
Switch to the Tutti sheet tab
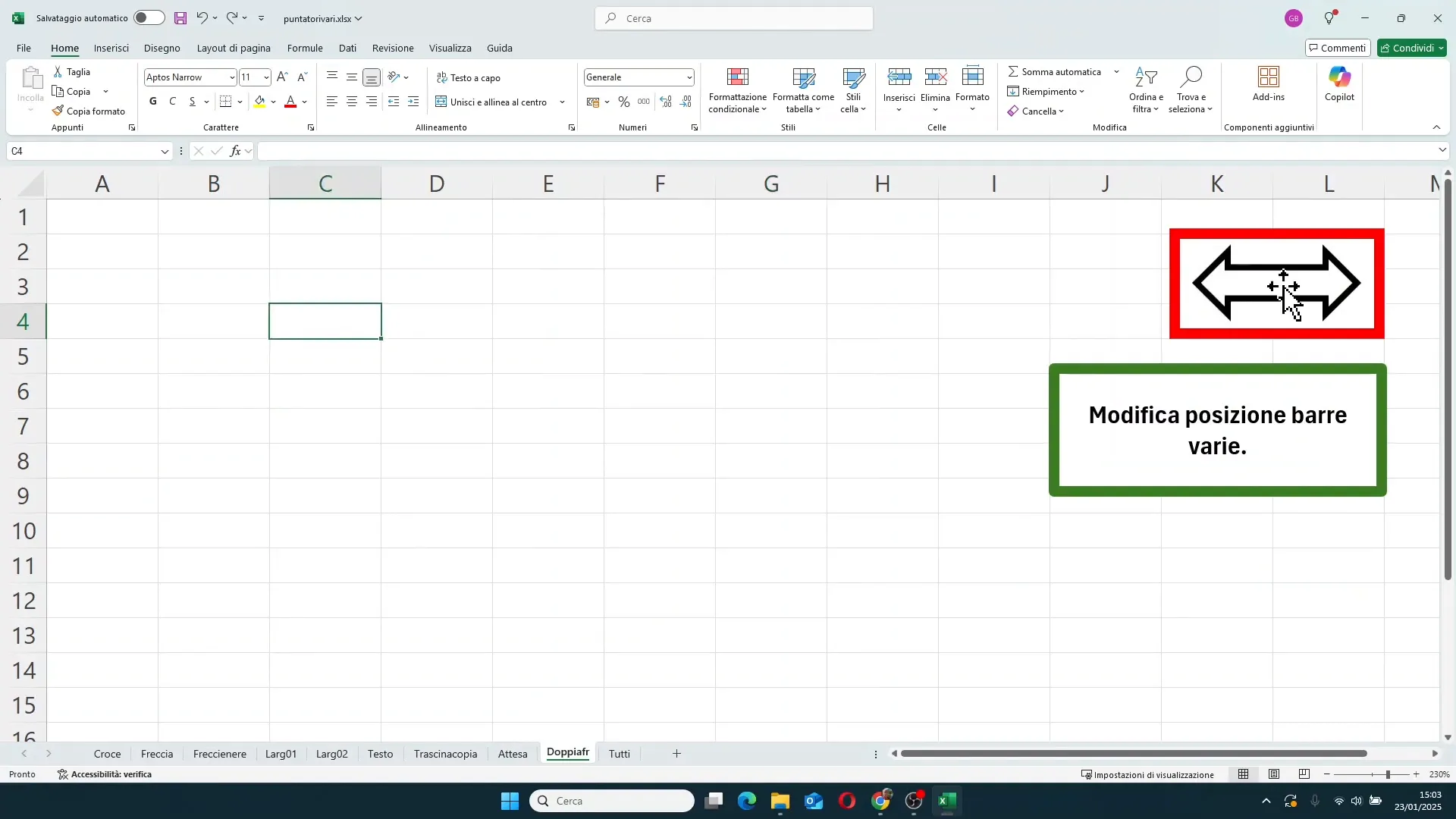[620, 754]
